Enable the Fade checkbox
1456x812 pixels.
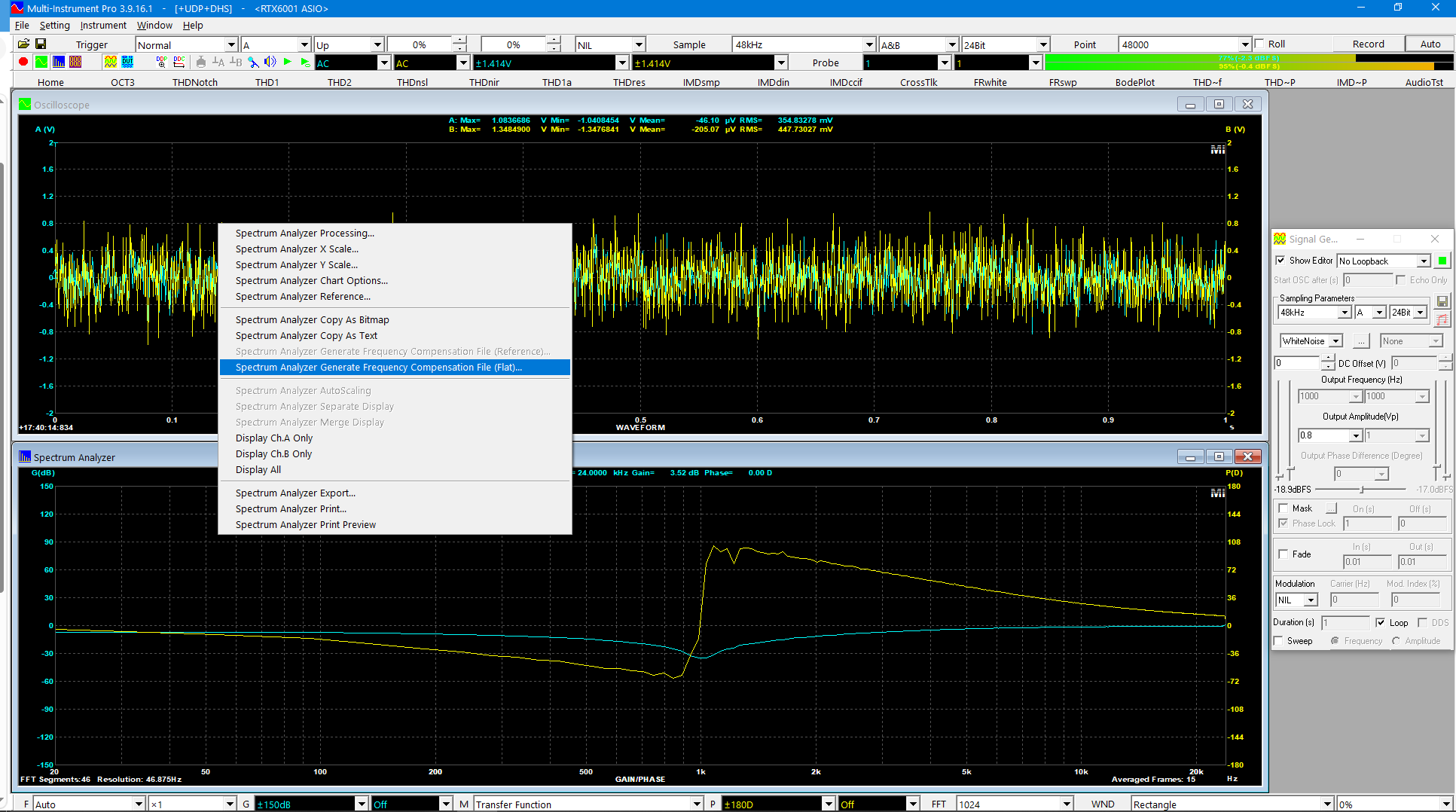point(1284,554)
